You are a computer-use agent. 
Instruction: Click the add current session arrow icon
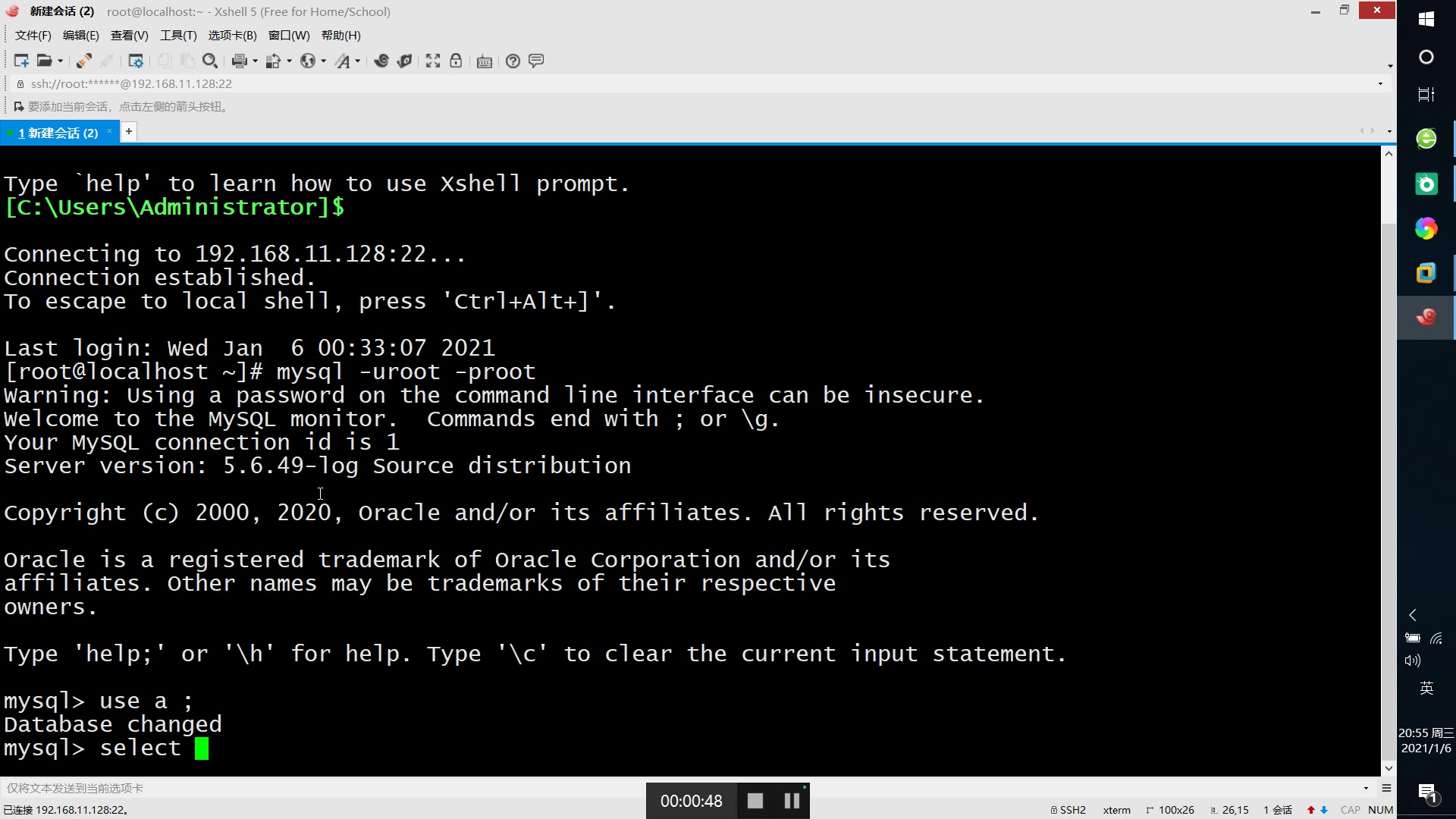[x=19, y=107]
